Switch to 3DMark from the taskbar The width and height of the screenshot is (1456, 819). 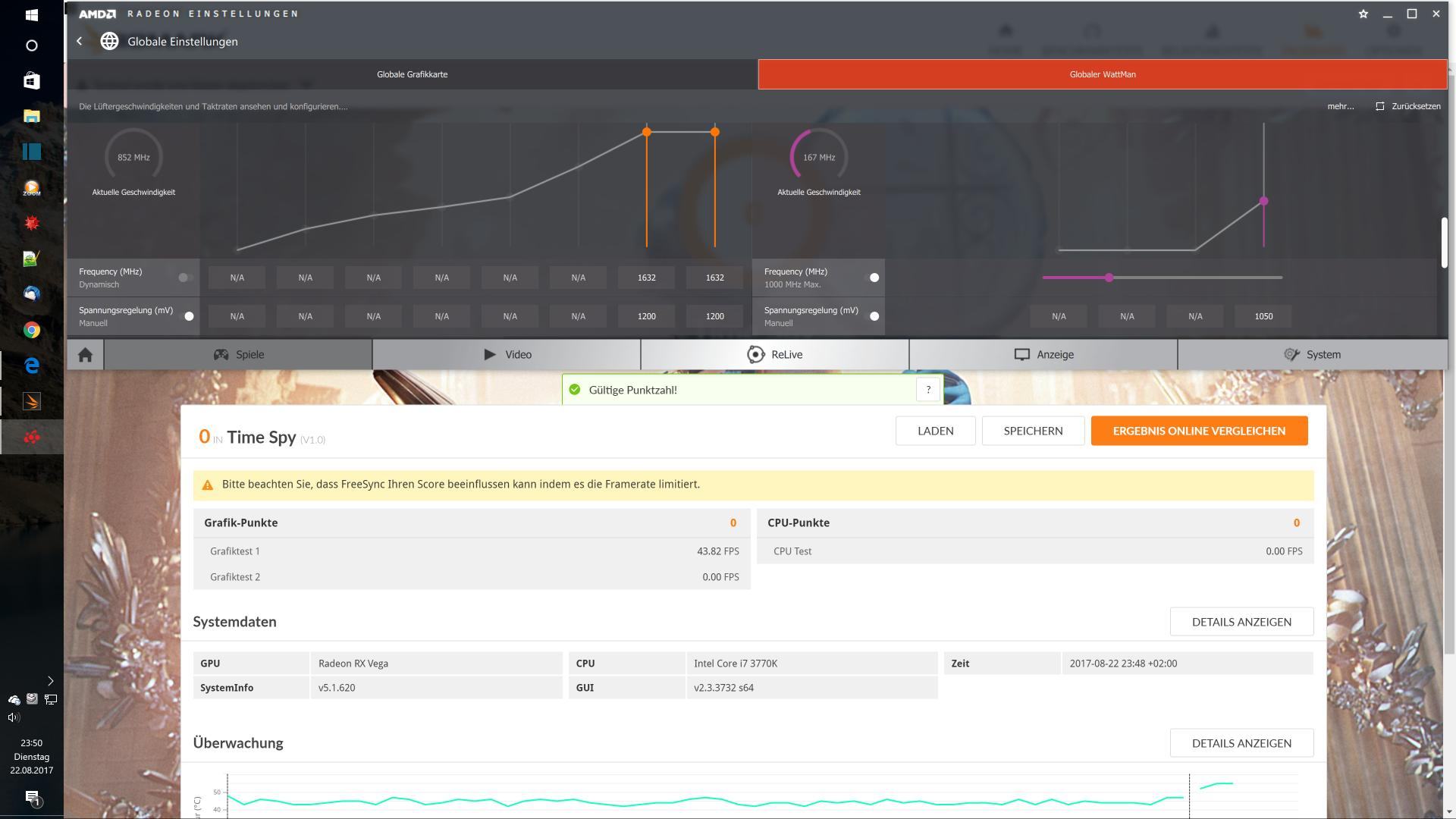(x=31, y=401)
